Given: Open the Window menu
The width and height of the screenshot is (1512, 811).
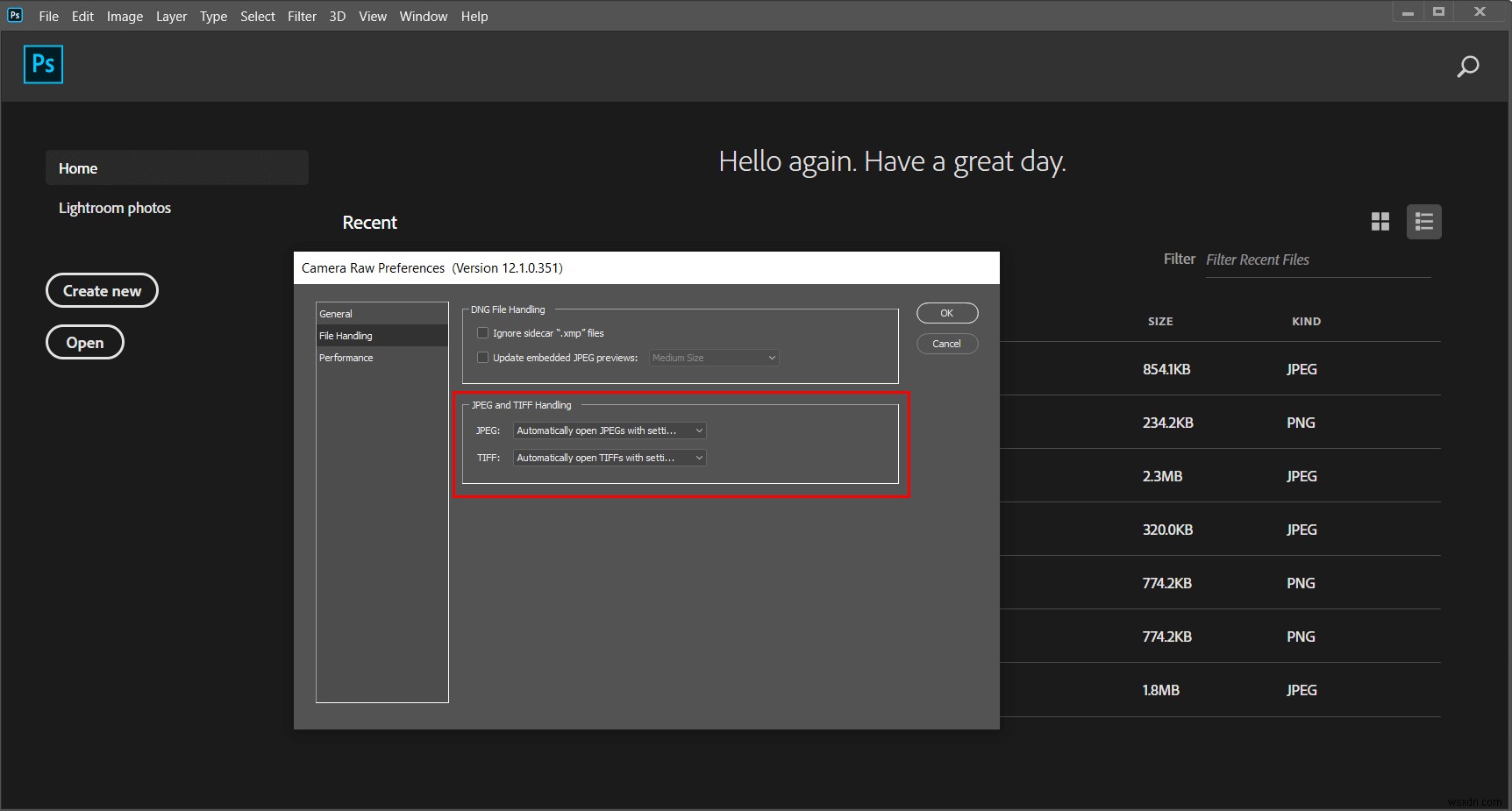Looking at the screenshot, I should point(423,16).
